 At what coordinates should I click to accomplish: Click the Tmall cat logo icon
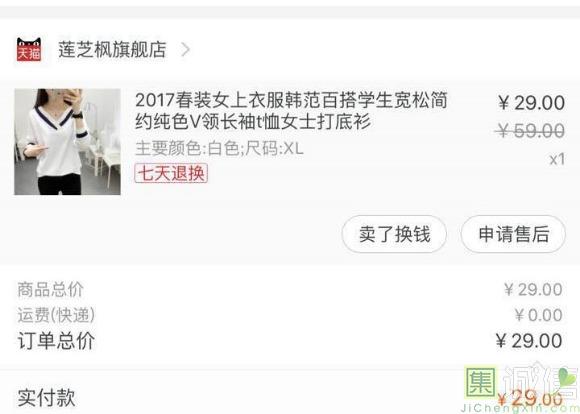pos(29,49)
